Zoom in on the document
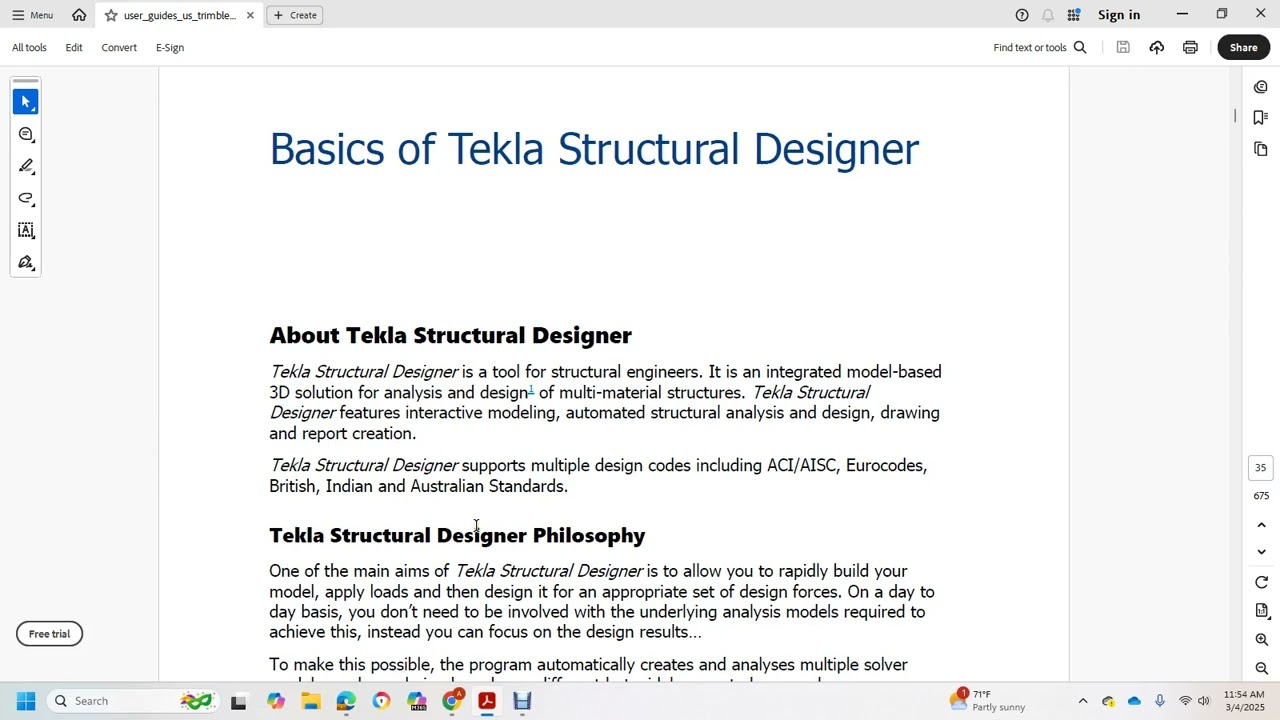Viewport: 1280px width, 720px height. coord(1261,640)
